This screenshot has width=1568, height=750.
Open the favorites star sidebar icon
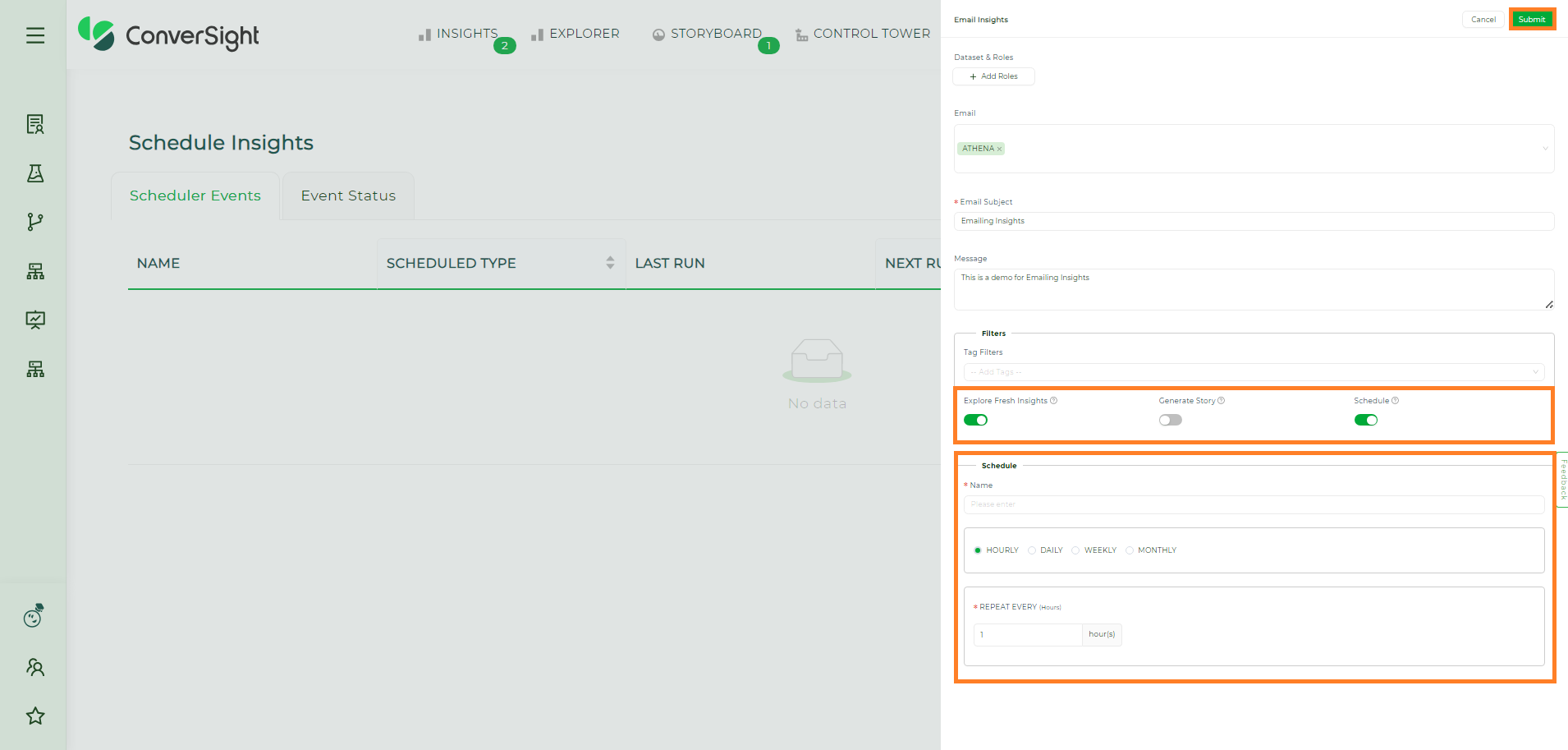pyautogui.click(x=35, y=715)
